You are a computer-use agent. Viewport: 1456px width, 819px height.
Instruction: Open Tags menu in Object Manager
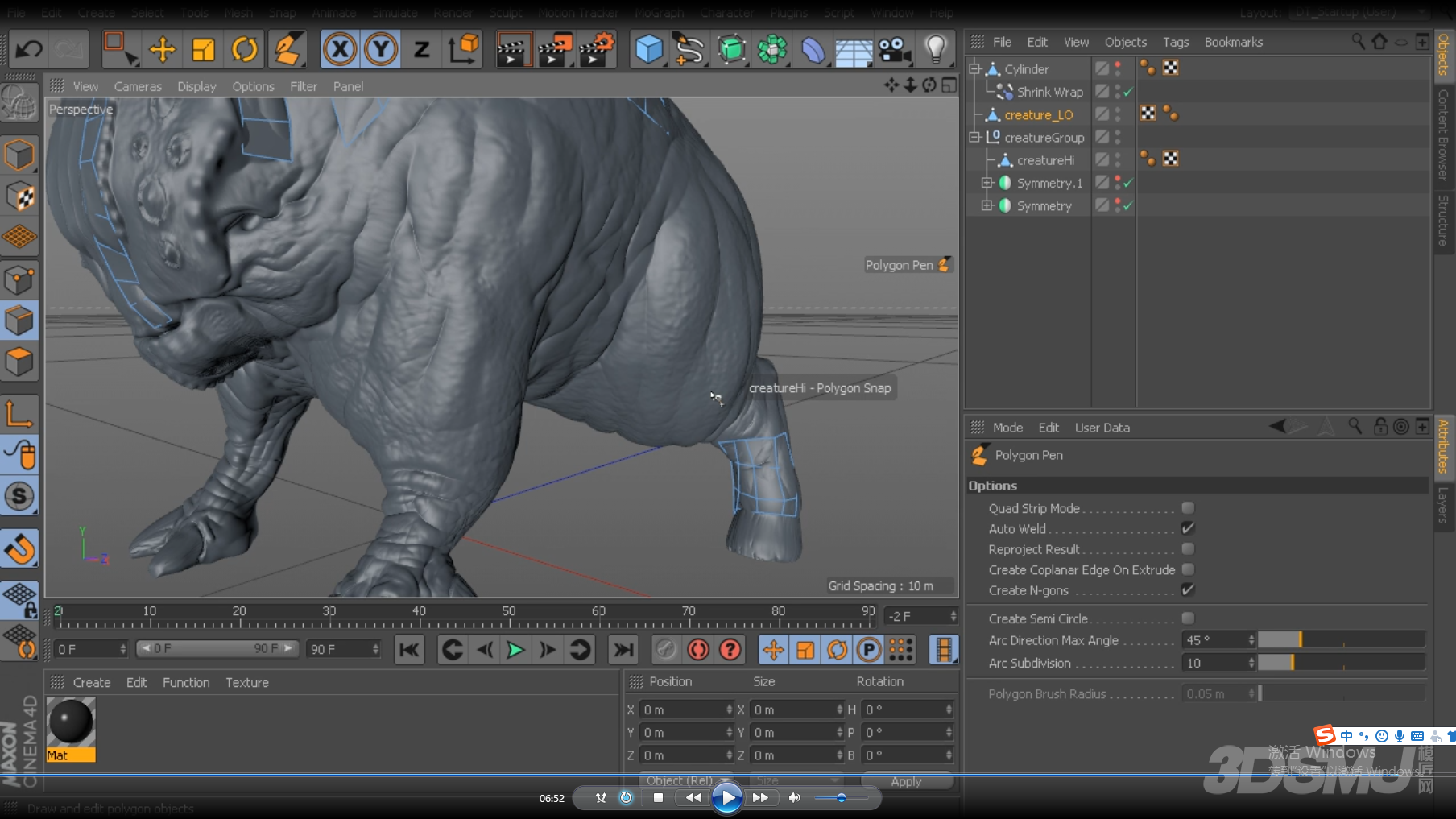[x=1175, y=42]
